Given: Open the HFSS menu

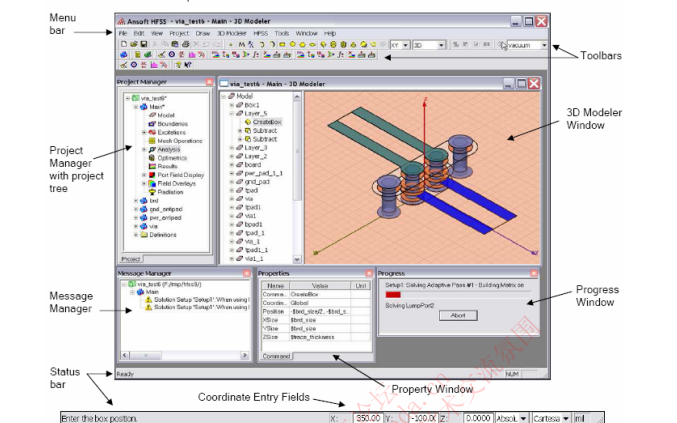Looking at the screenshot, I should [260, 33].
